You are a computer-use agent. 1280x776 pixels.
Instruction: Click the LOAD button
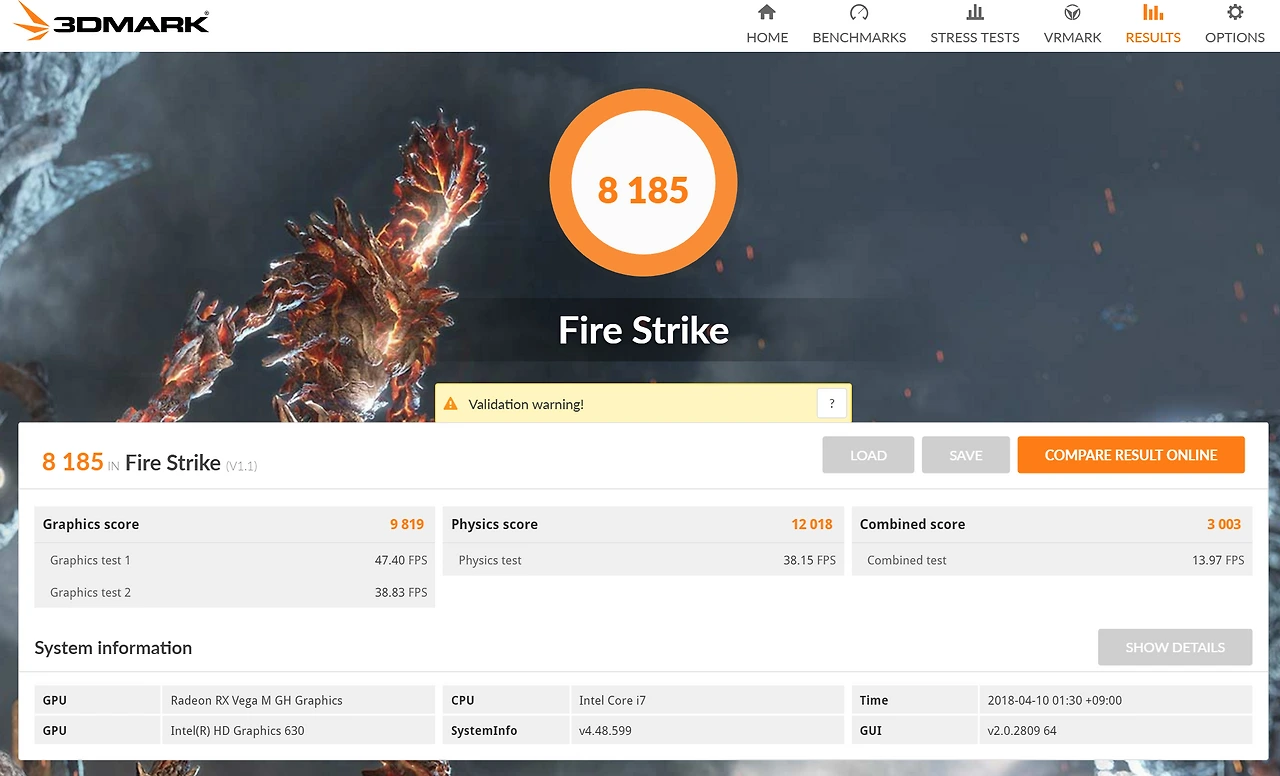pos(868,455)
